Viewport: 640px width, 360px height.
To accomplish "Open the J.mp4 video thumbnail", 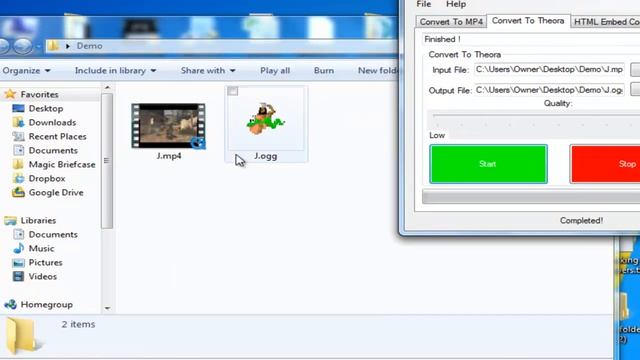I will 169,126.
